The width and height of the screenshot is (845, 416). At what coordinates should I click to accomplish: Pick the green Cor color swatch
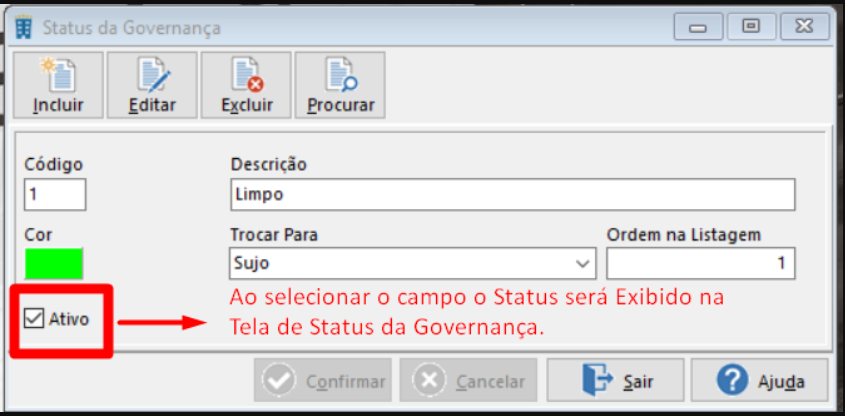(x=53, y=263)
